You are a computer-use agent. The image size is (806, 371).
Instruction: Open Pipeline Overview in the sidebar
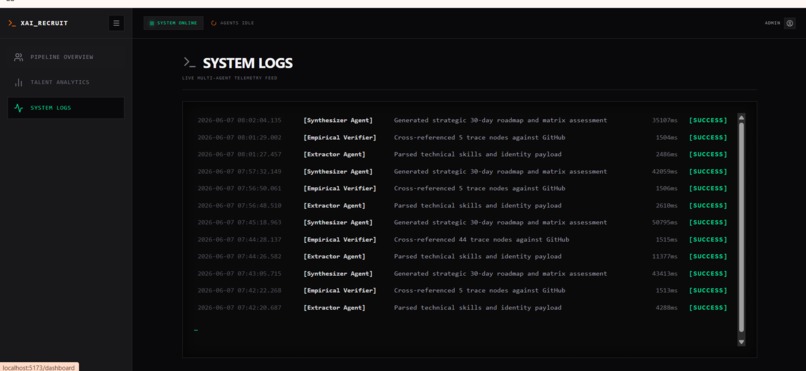[x=66, y=57]
